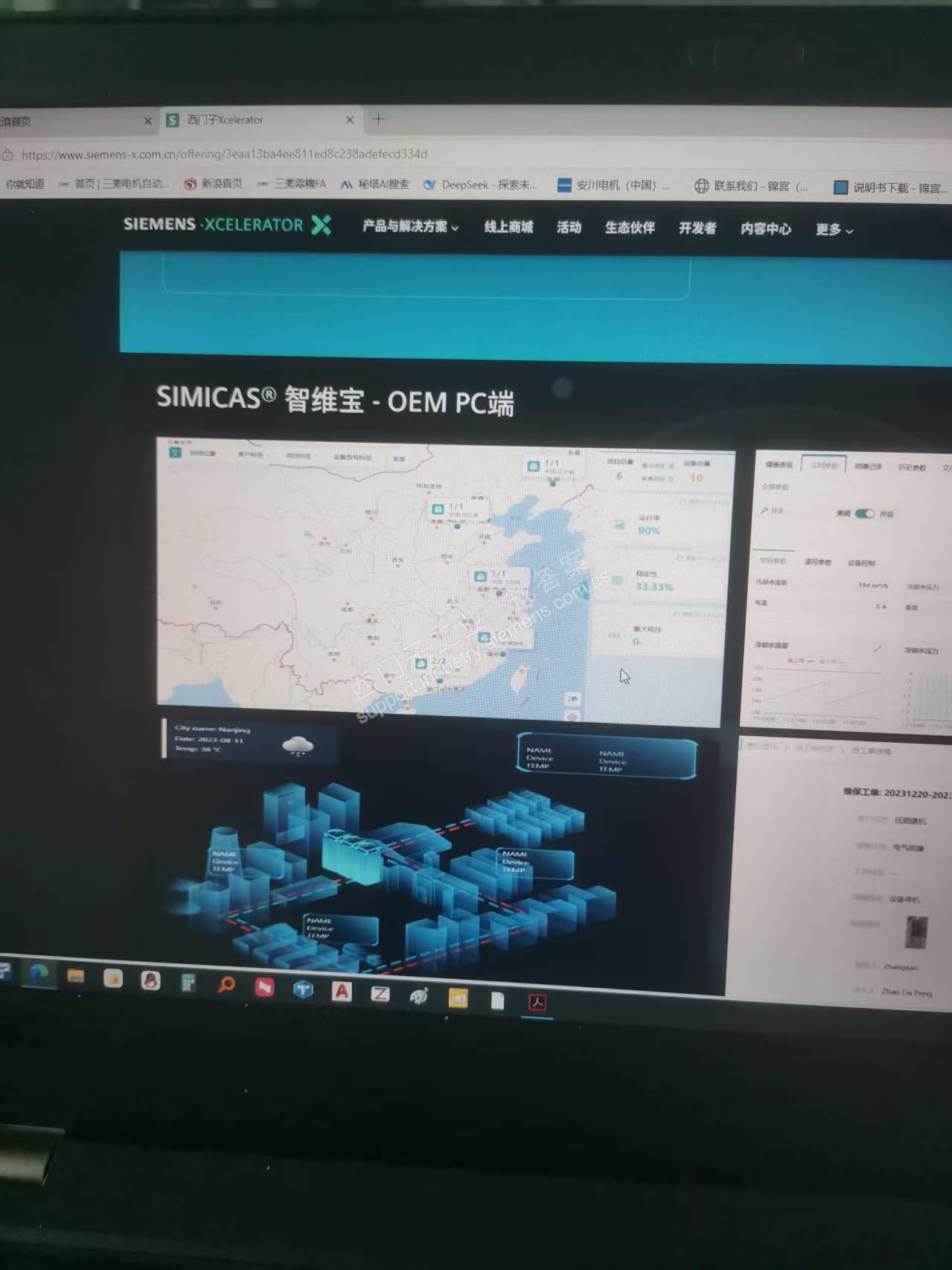952x1270 pixels.
Task: Switch to Adobe Acrobat PDF icon in taskbar
Action: point(537,1003)
